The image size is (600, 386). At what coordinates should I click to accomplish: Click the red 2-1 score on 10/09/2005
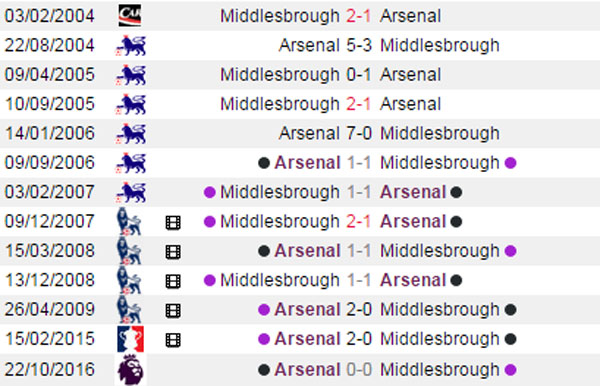[359, 104]
